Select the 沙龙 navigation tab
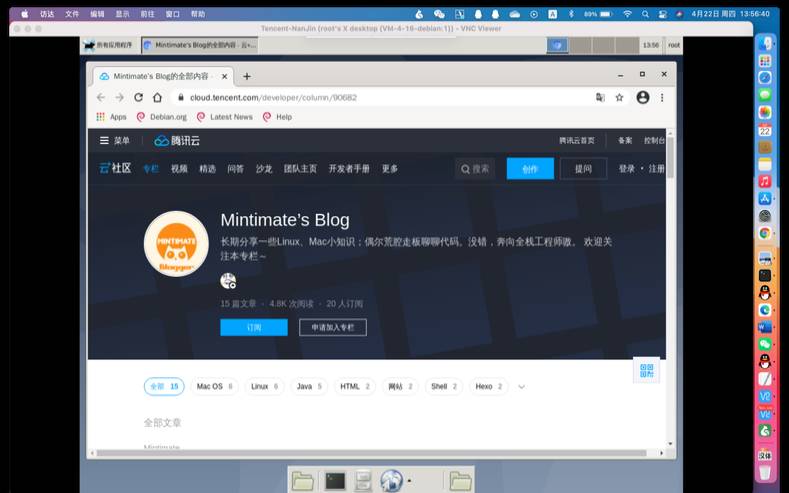The image size is (789, 493). click(264, 169)
